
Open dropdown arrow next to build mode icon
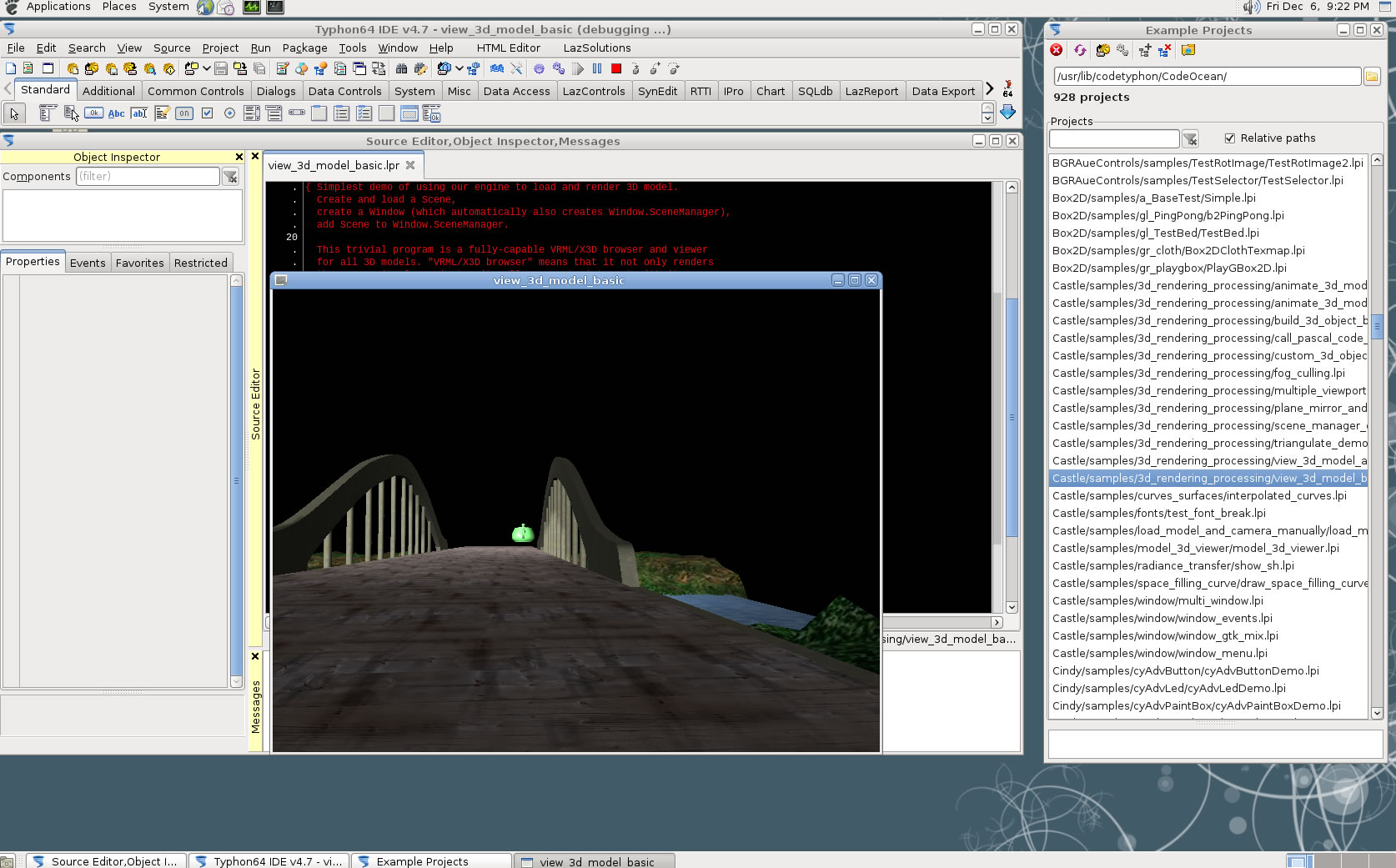coord(459,68)
